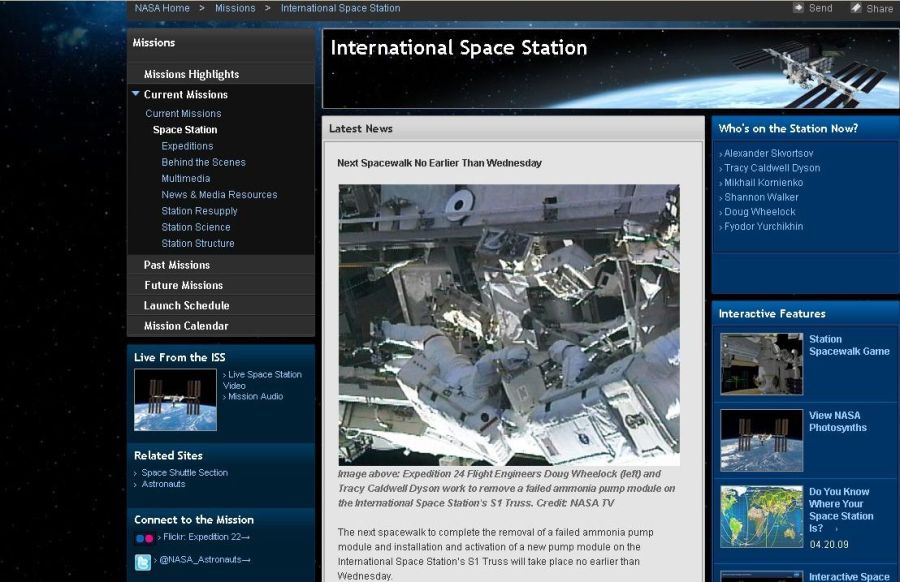Click the View NASA Photosynths thumbnail
900x582 pixels.
tap(760, 439)
